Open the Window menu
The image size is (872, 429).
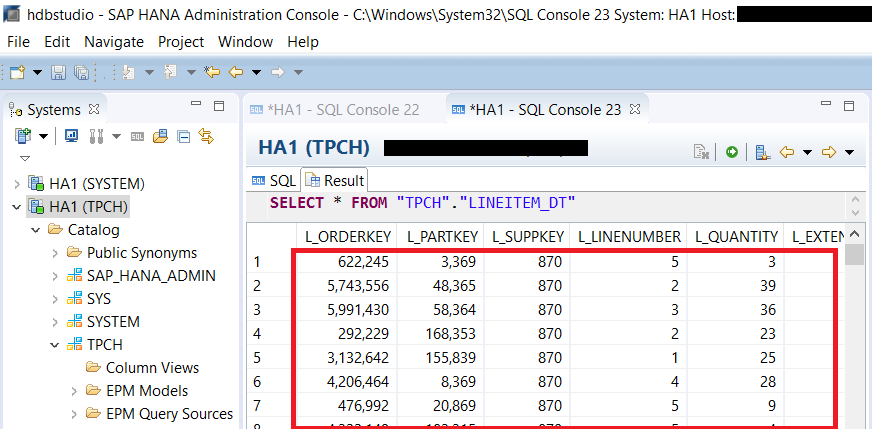(x=245, y=42)
